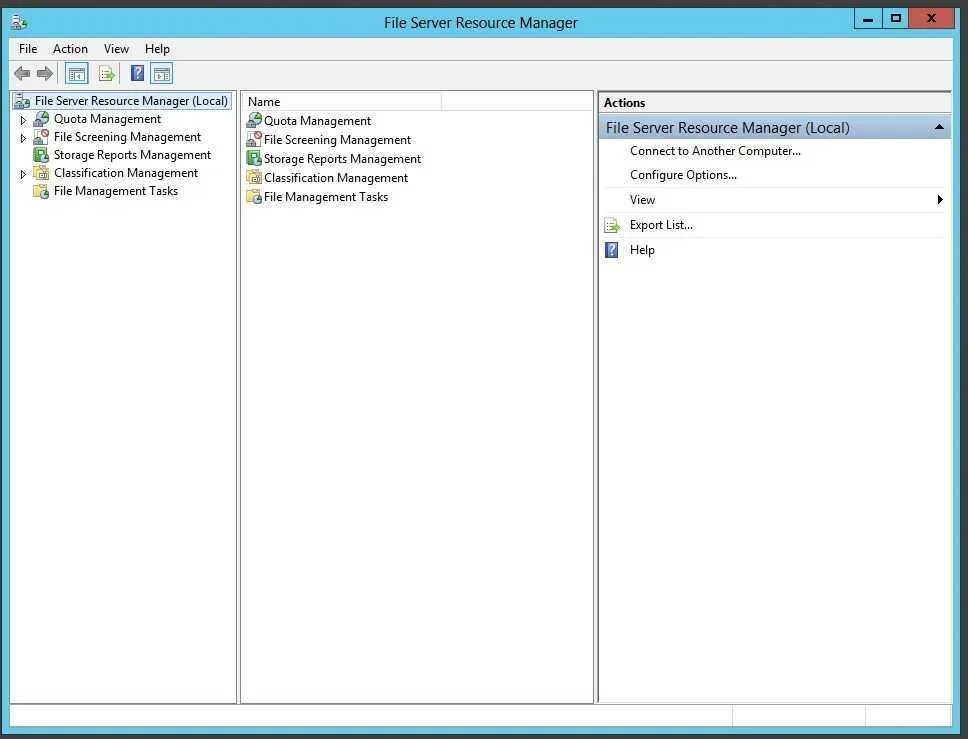The width and height of the screenshot is (968, 739).
Task: Open the Help menu in menu bar
Action: pos(157,49)
